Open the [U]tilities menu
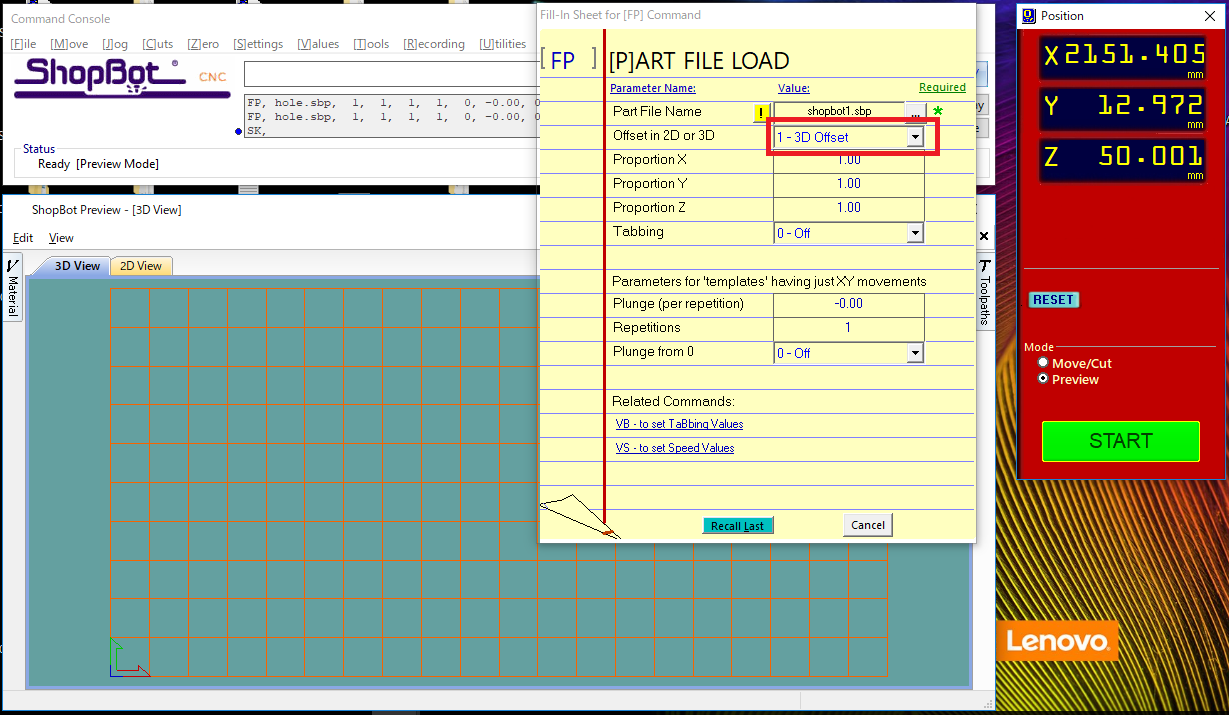 coord(503,44)
